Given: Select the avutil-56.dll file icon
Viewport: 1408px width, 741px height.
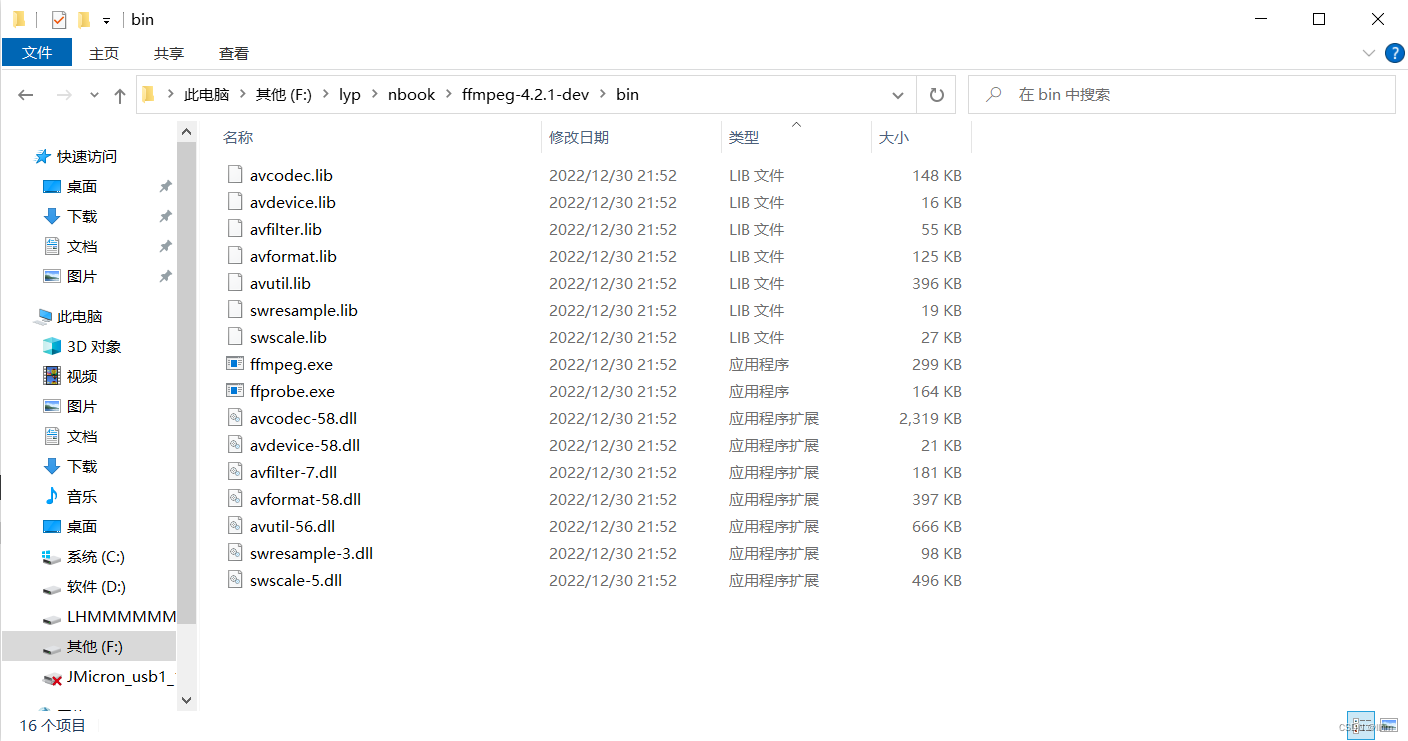Looking at the screenshot, I should [x=235, y=526].
